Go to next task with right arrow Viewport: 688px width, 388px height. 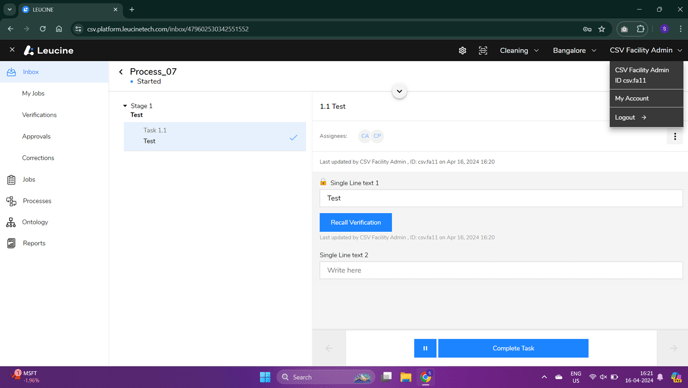[x=673, y=348]
